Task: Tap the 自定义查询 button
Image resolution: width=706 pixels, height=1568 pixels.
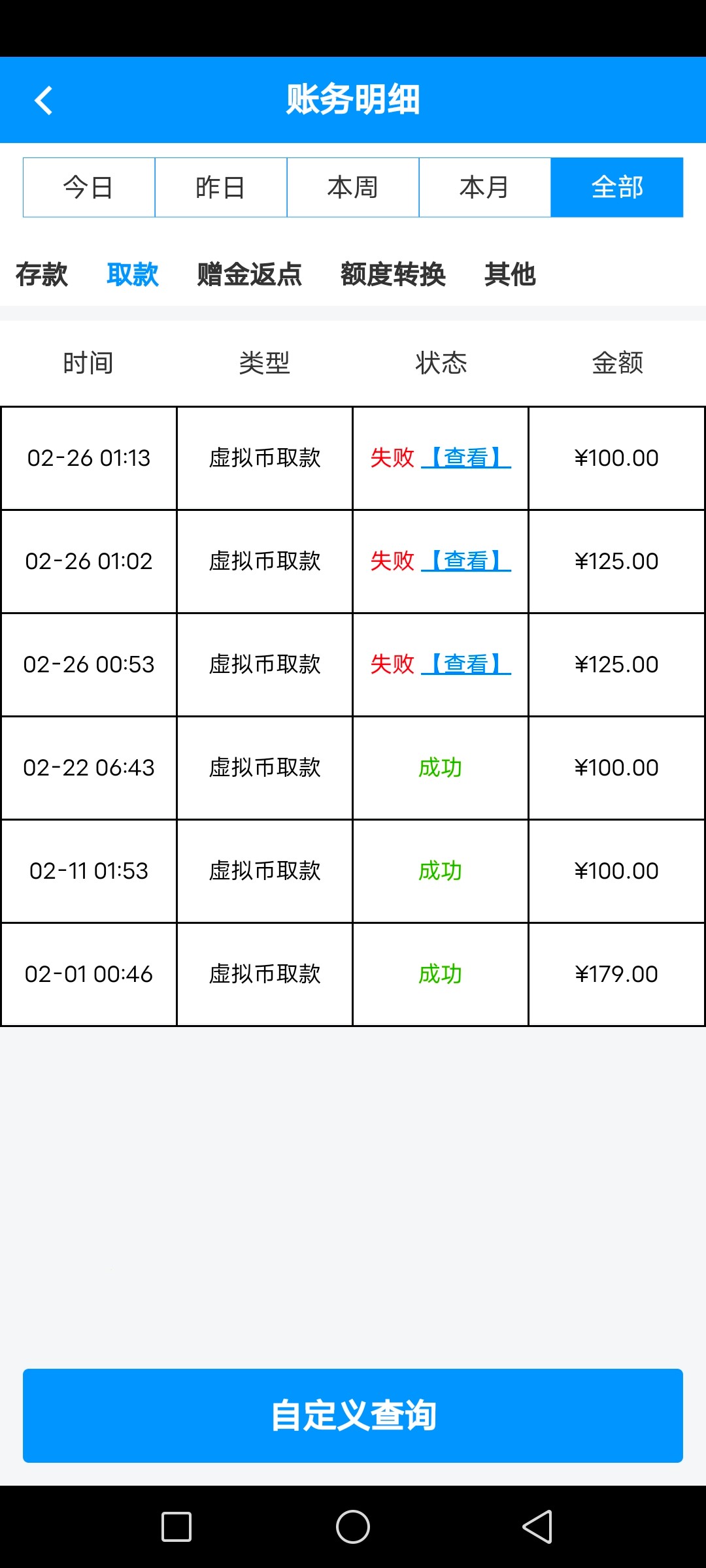Action: point(353,1416)
